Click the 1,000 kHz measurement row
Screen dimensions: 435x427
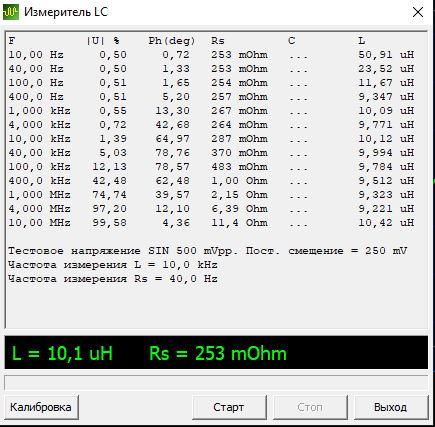(x=211, y=111)
